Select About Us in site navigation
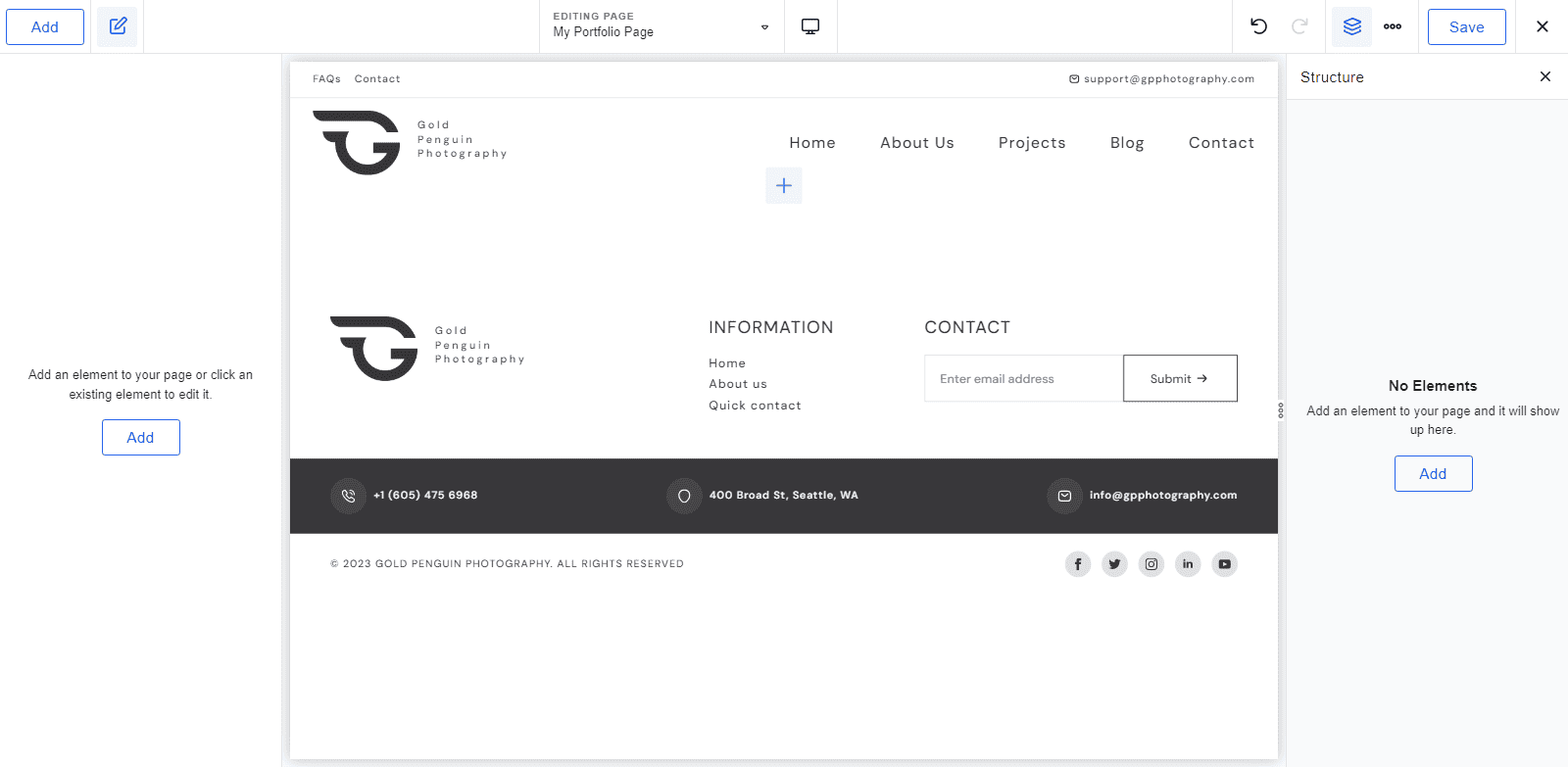 pyautogui.click(x=917, y=143)
